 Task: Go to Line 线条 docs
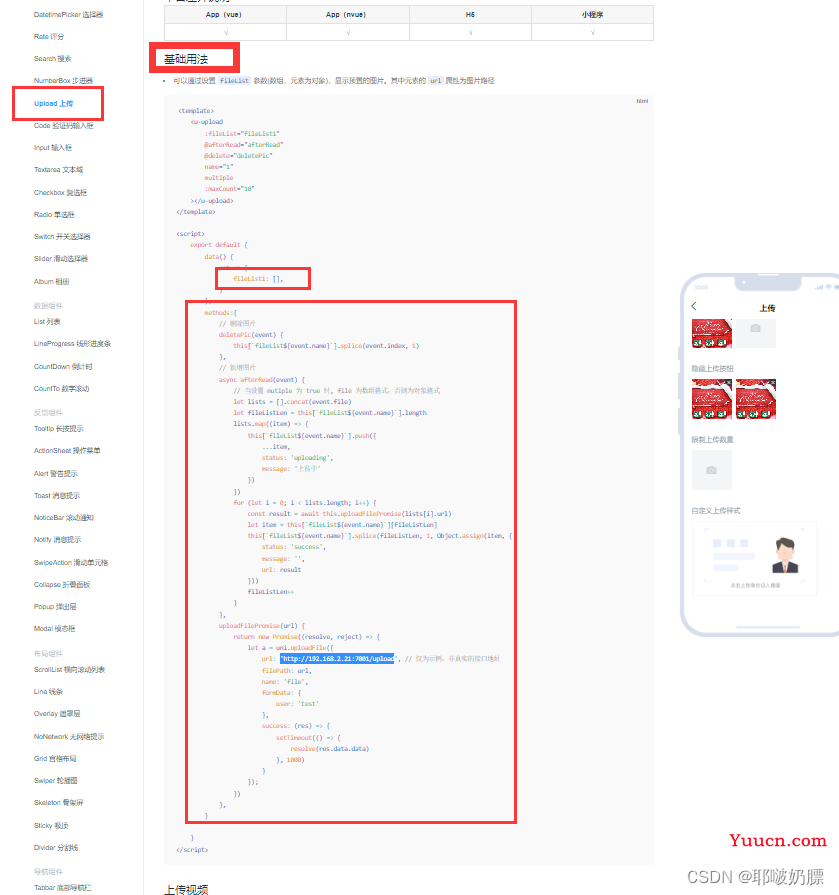[49, 692]
